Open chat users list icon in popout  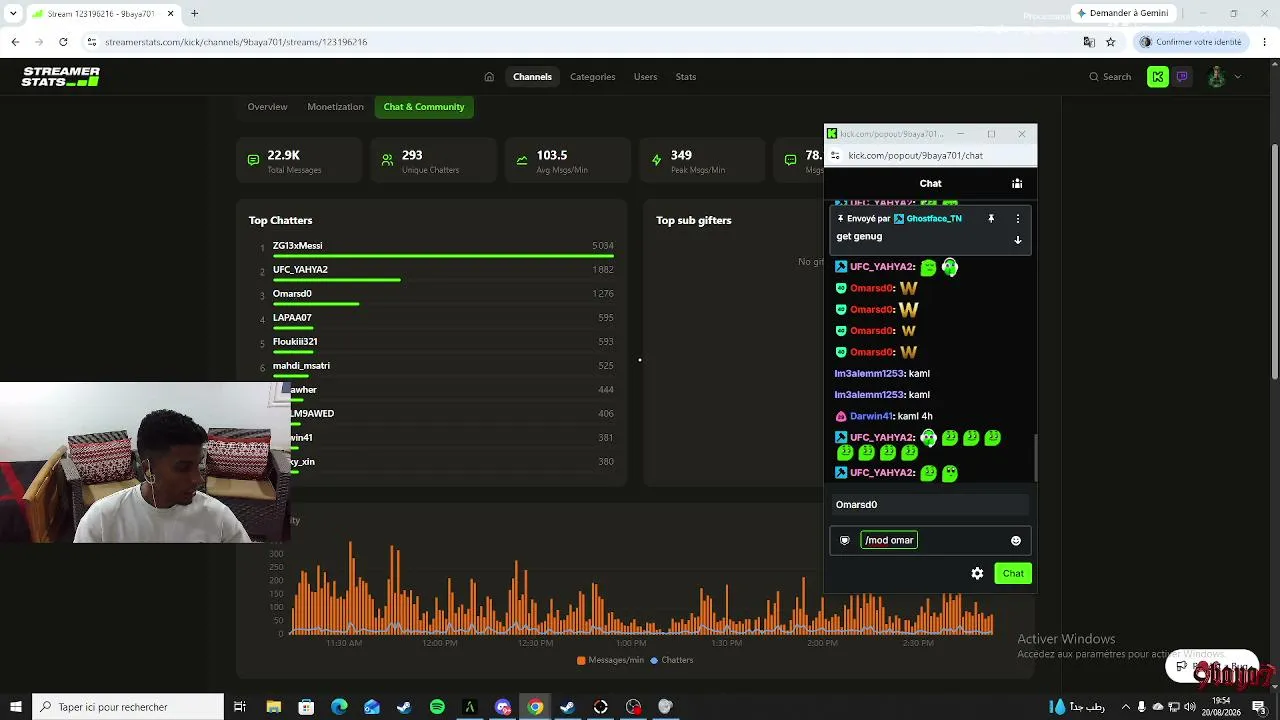pyautogui.click(x=1017, y=184)
